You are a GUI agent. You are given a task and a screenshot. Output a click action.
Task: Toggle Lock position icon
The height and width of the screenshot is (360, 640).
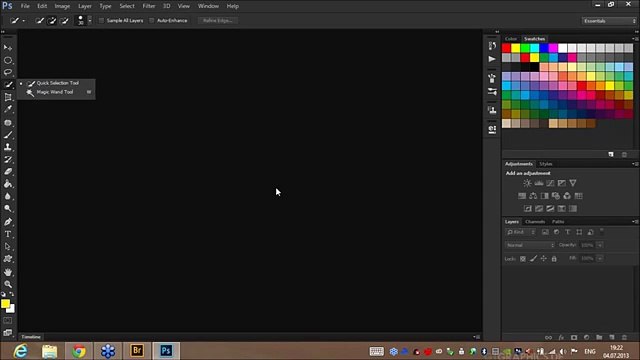point(544,258)
